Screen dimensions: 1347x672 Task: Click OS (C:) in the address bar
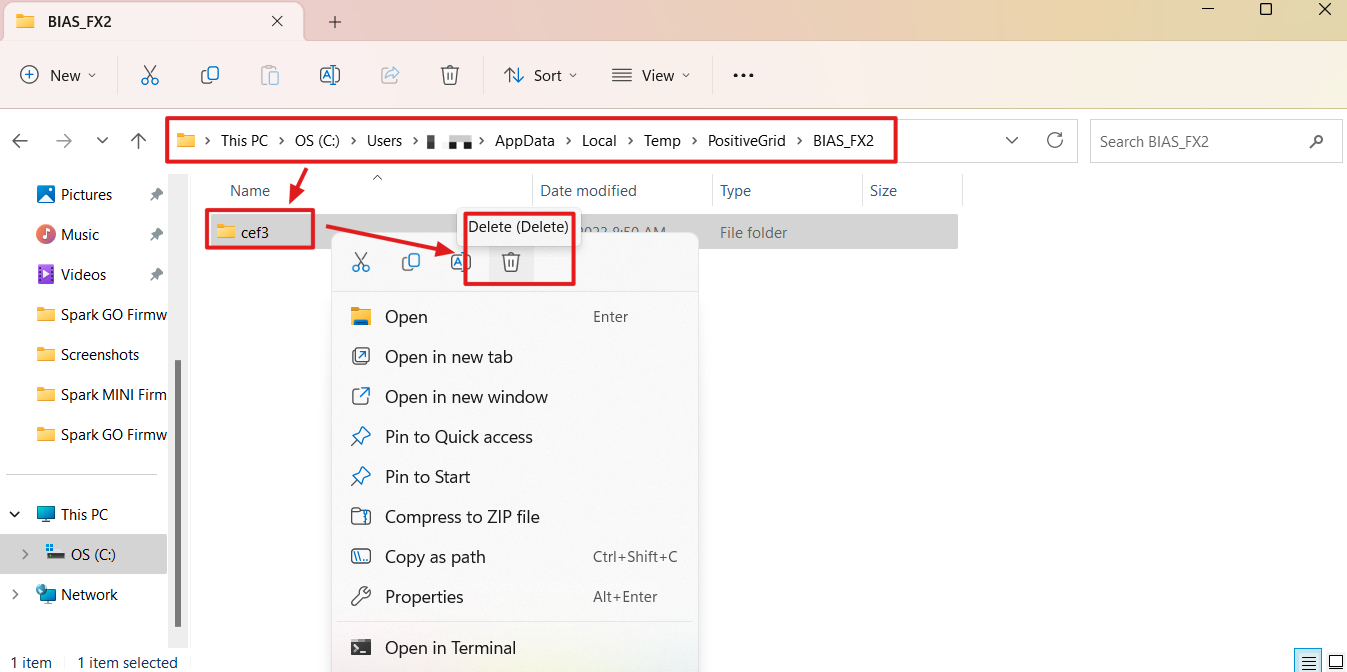[x=318, y=141]
